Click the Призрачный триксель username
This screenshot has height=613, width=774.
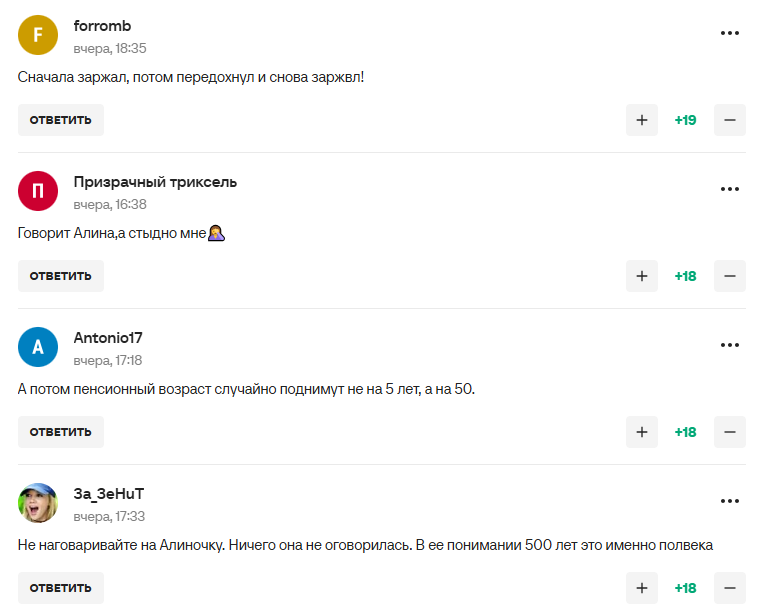(x=155, y=182)
